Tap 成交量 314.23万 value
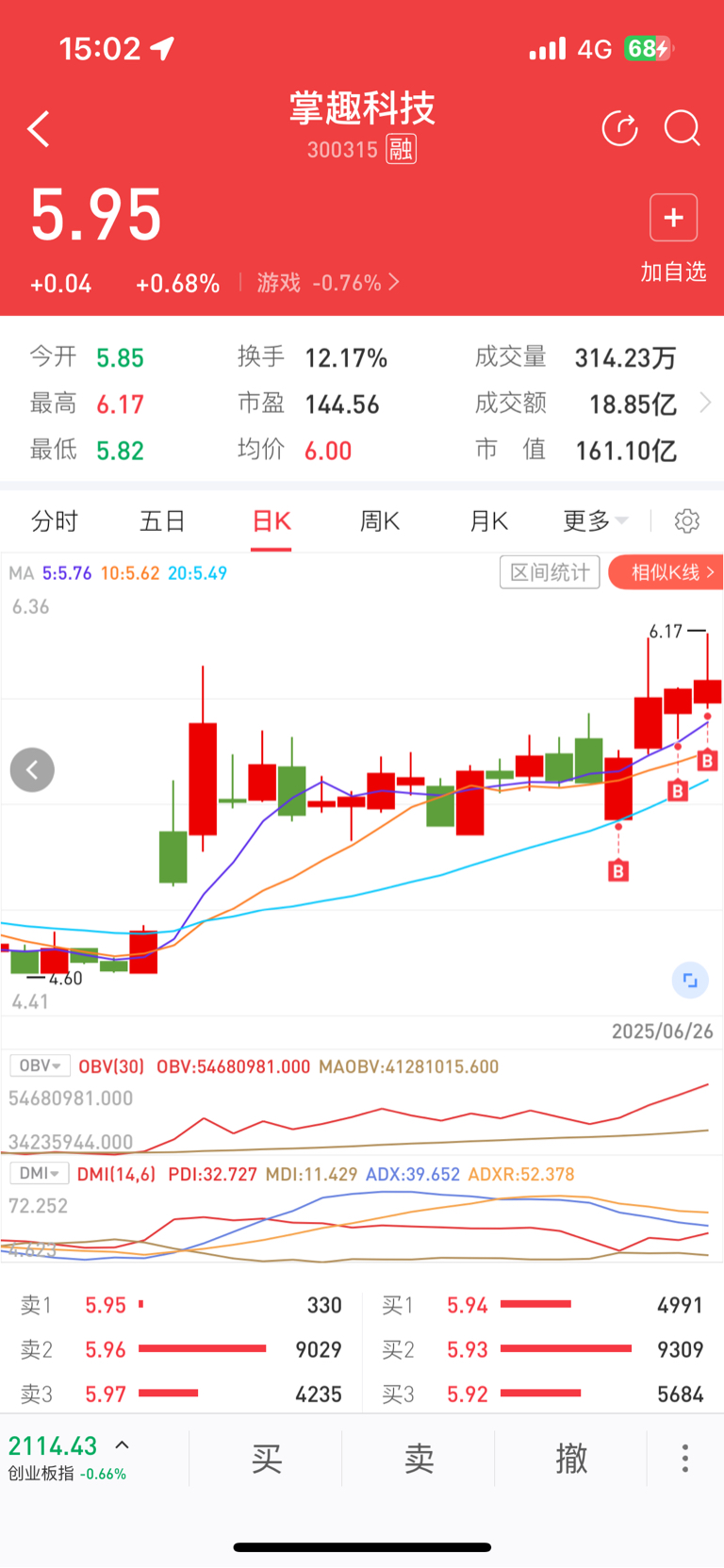 (x=626, y=358)
